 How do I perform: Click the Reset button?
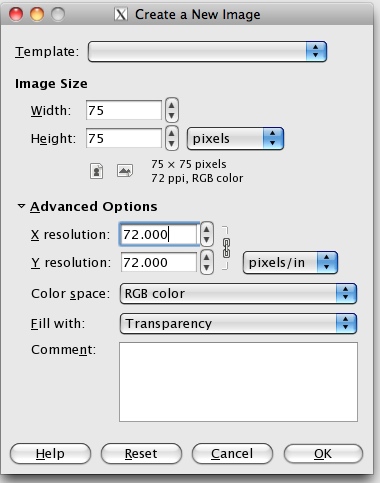141,454
